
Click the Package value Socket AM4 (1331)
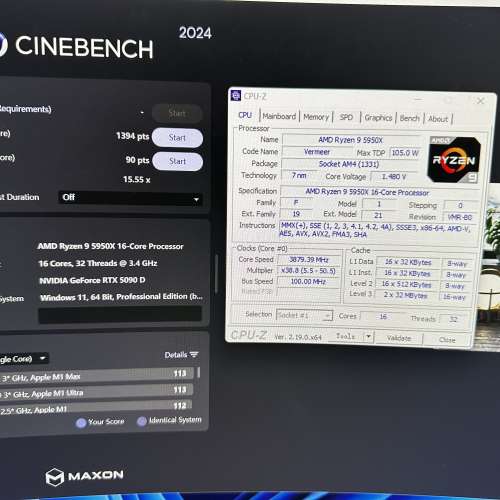[349, 164]
